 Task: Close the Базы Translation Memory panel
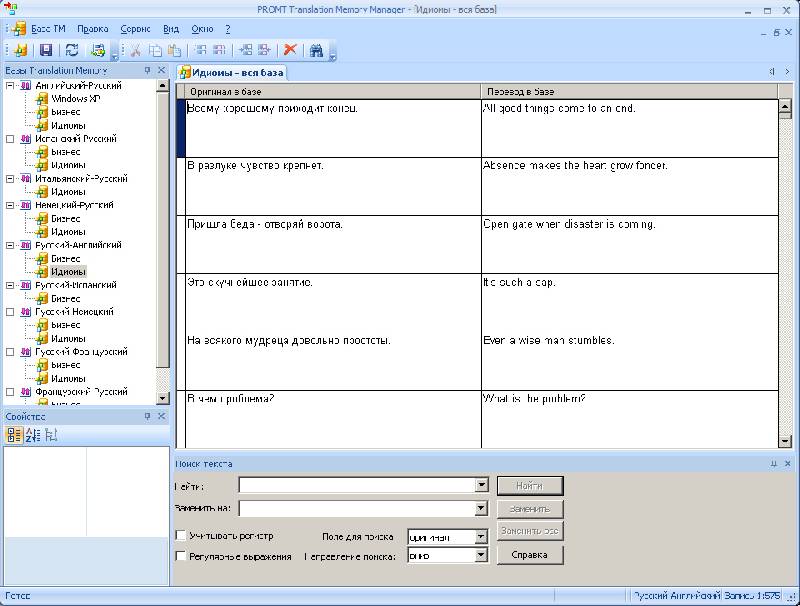pyautogui.click(x=161, y=70)
